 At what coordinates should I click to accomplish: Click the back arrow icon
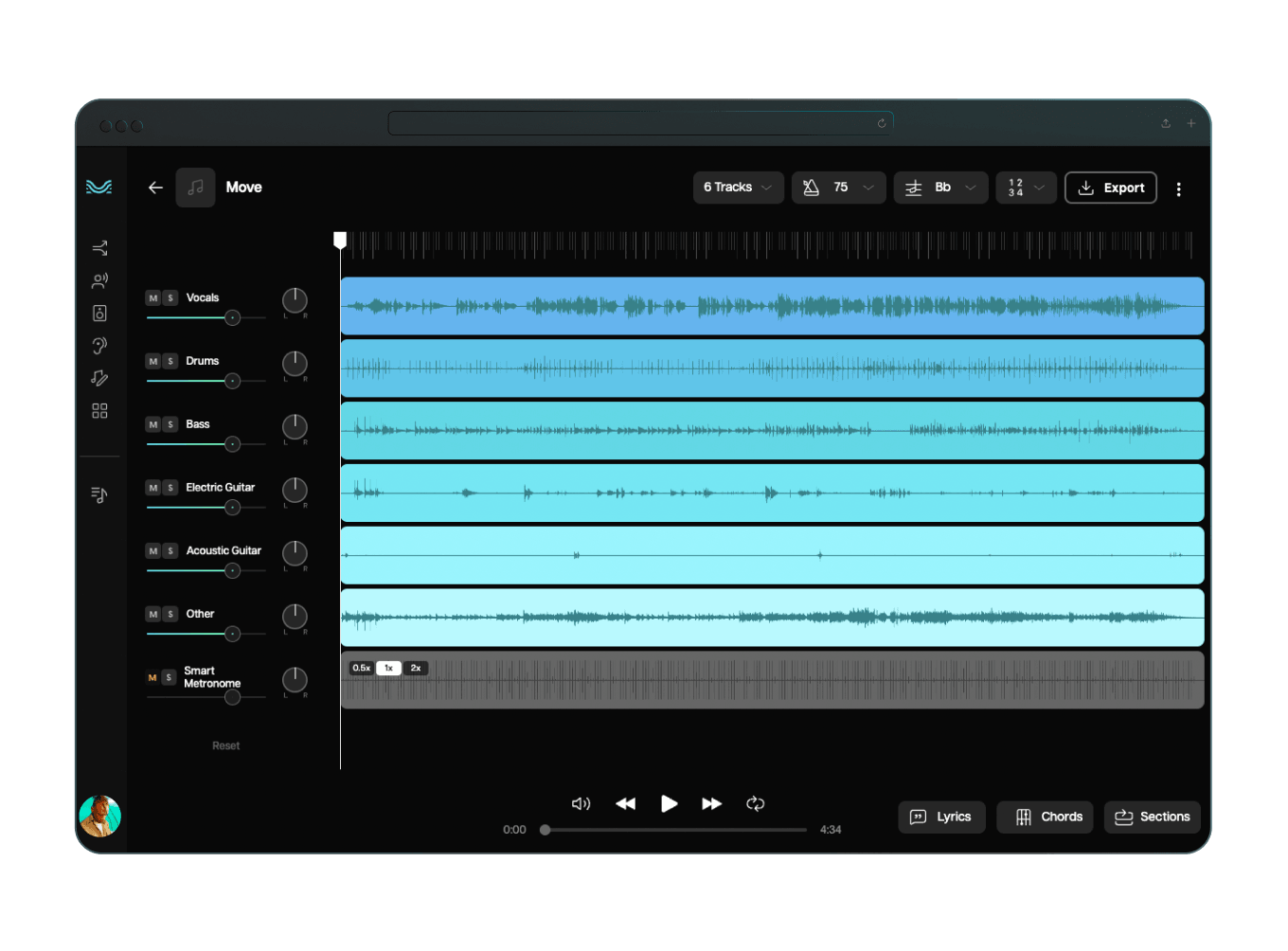point(155,188)
